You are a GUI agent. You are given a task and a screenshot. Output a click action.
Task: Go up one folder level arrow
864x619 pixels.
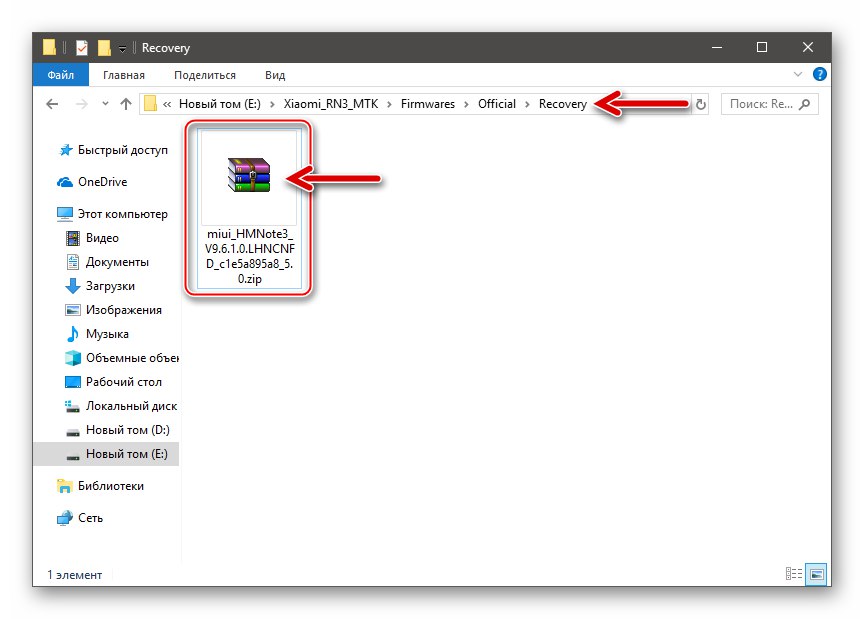click(x=126, y=104)
